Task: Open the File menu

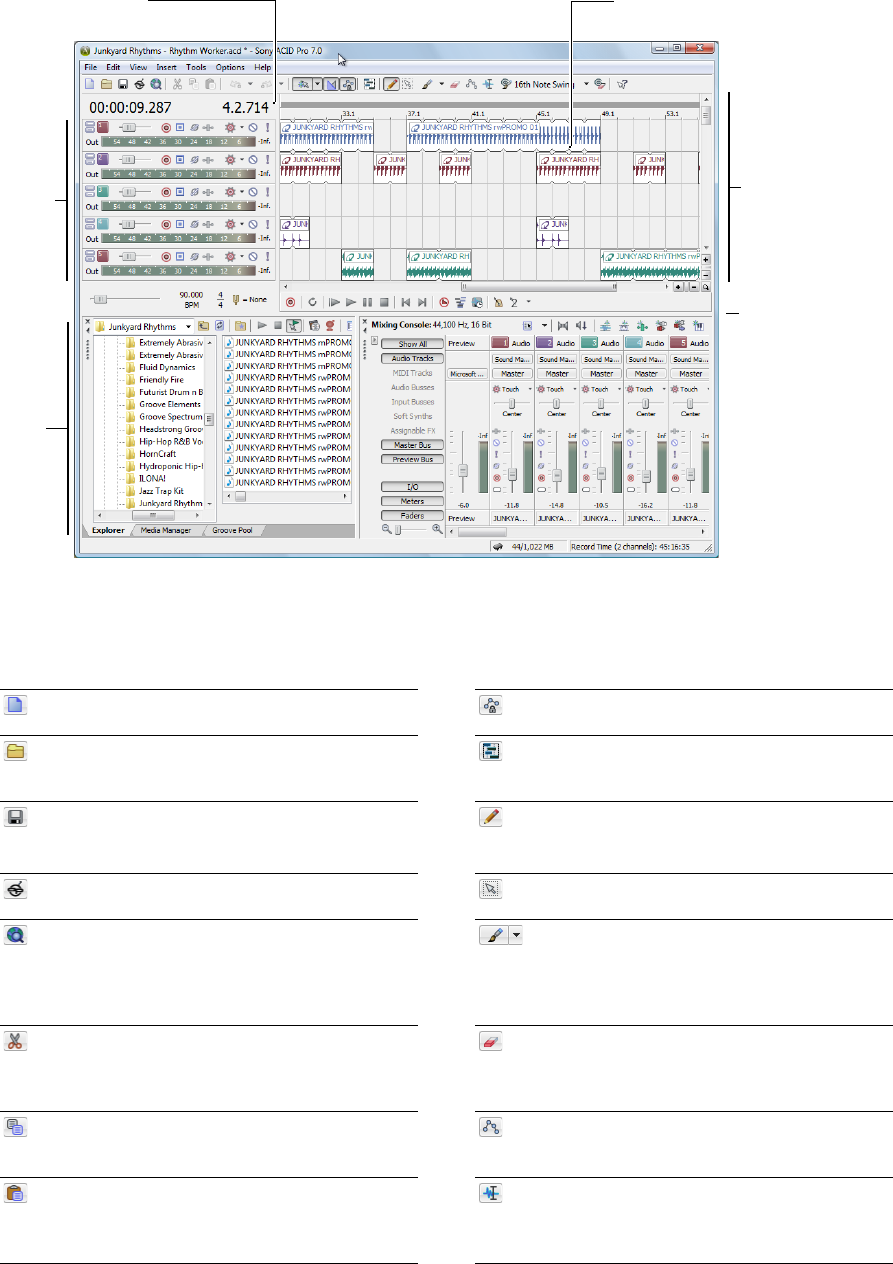Action: [91, 67]
